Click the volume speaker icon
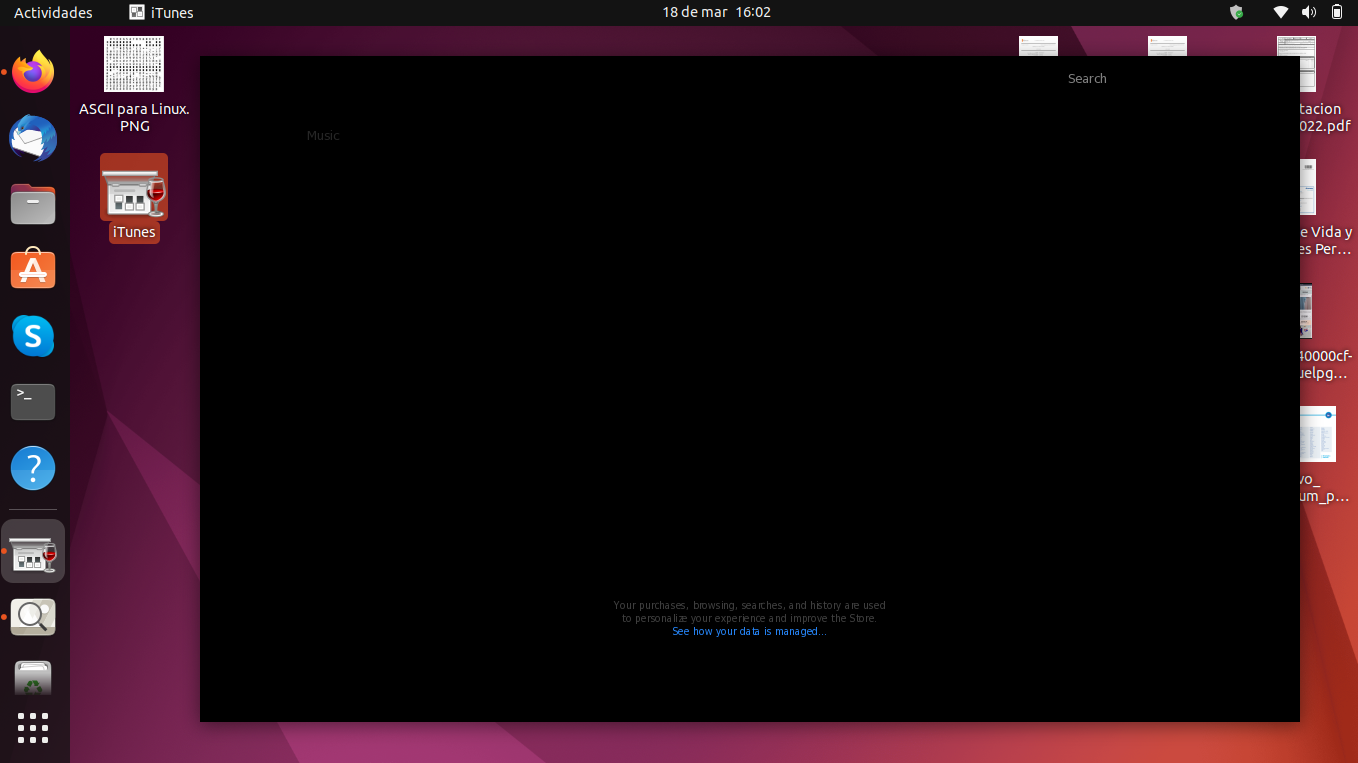 1309,12
